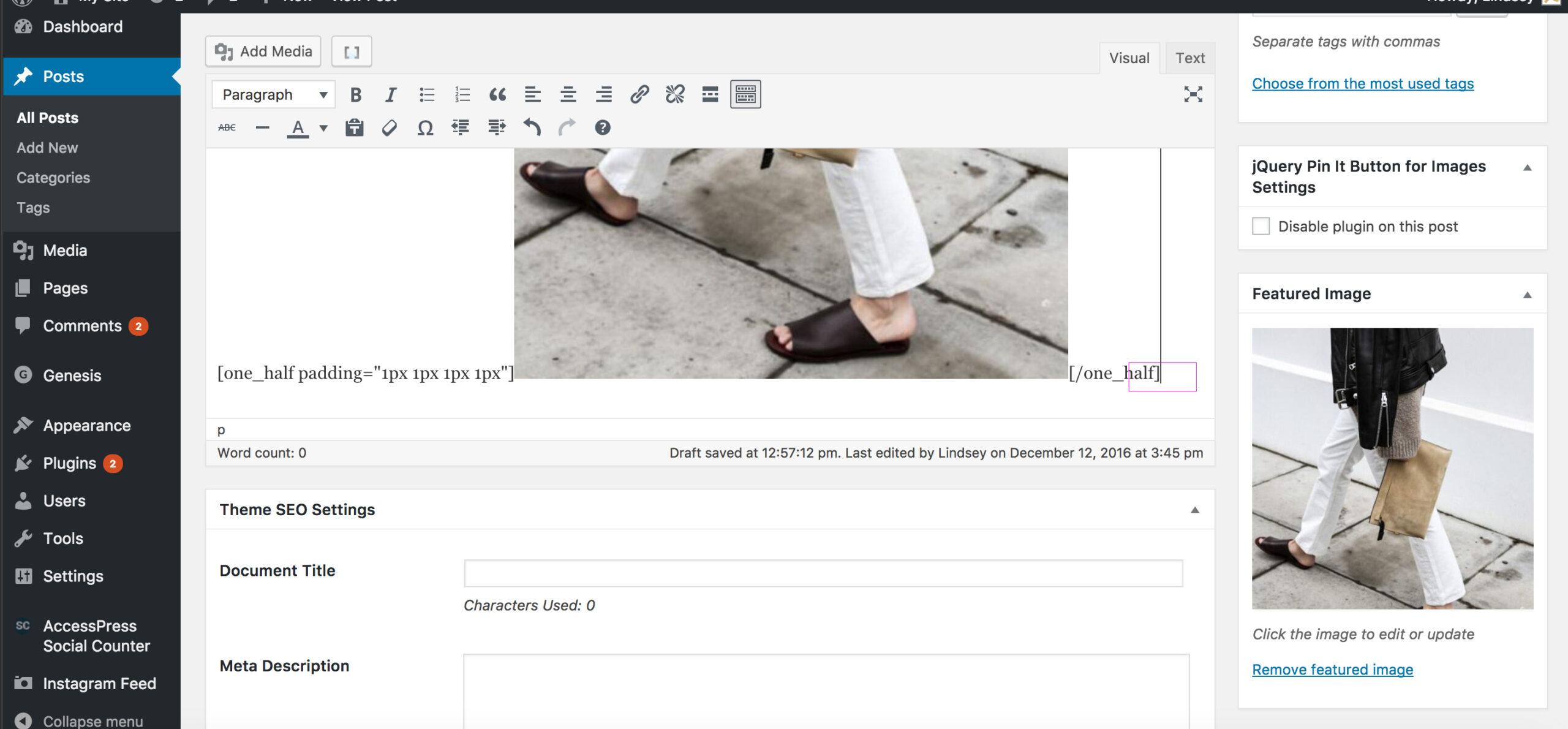
Task: Click Collapse menu in the sidebar
Action: (x=92, y=720)
